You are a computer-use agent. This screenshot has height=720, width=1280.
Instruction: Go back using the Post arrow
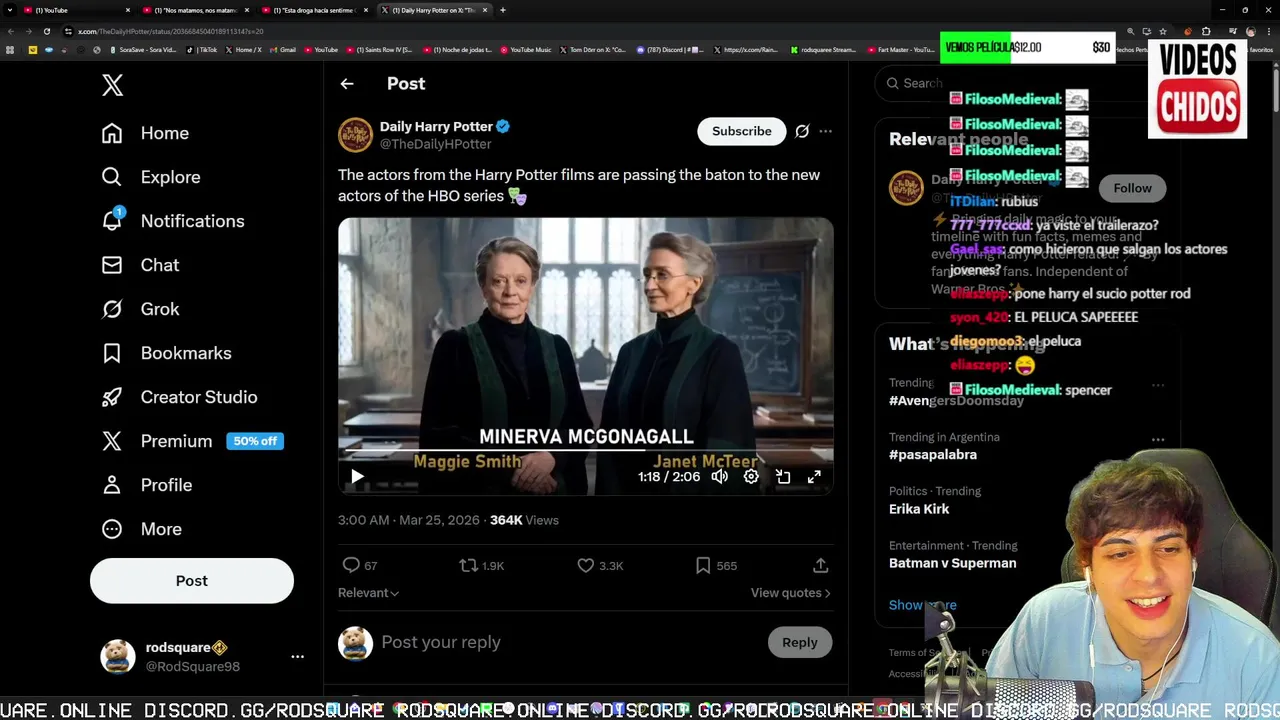pyautogui.click(x=347, y=84)
